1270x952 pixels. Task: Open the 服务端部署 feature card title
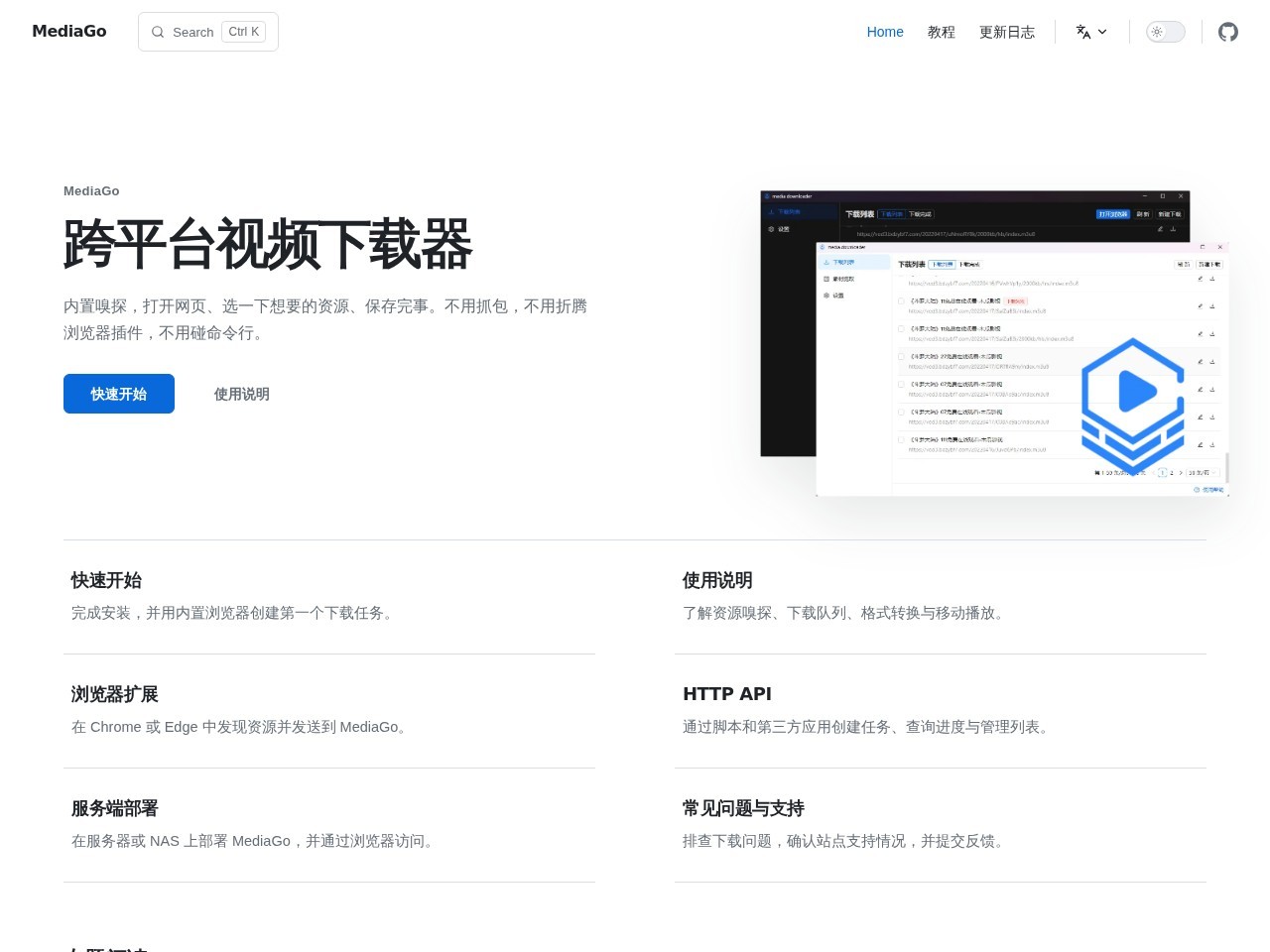[x=115, y=808]
